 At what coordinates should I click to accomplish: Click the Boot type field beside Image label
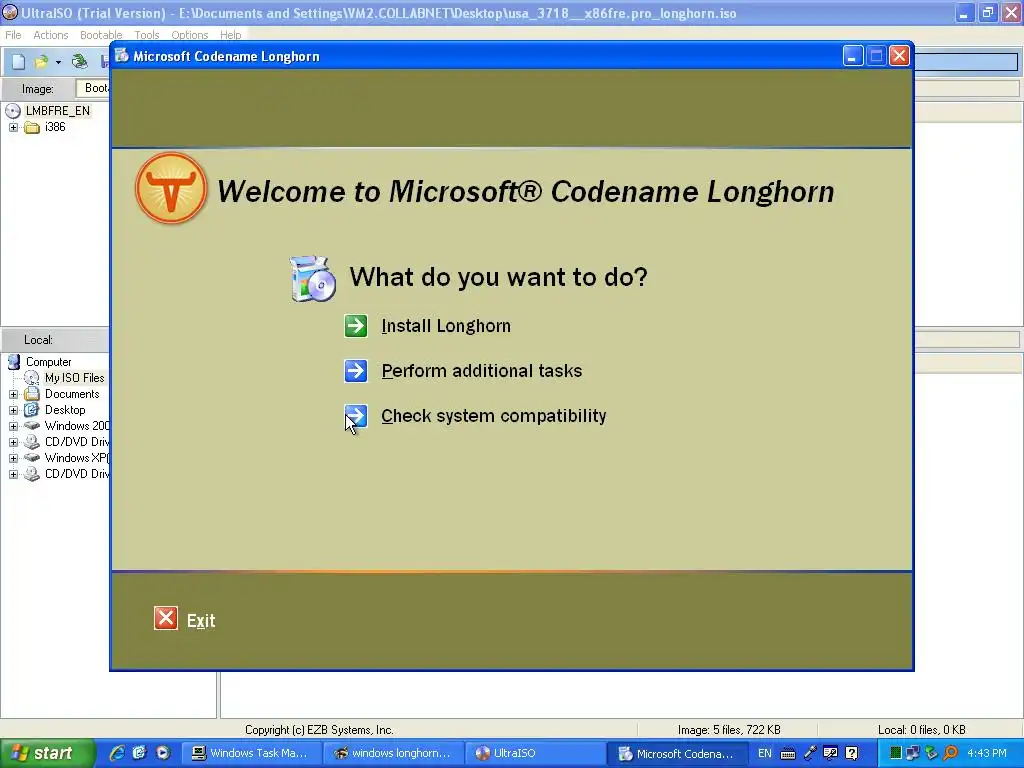click(93, 88)
